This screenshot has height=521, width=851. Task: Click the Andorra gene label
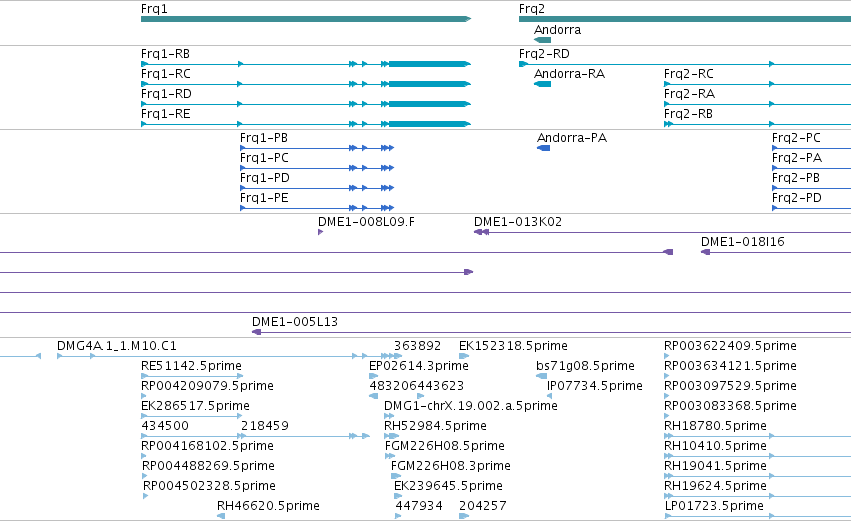557,30
